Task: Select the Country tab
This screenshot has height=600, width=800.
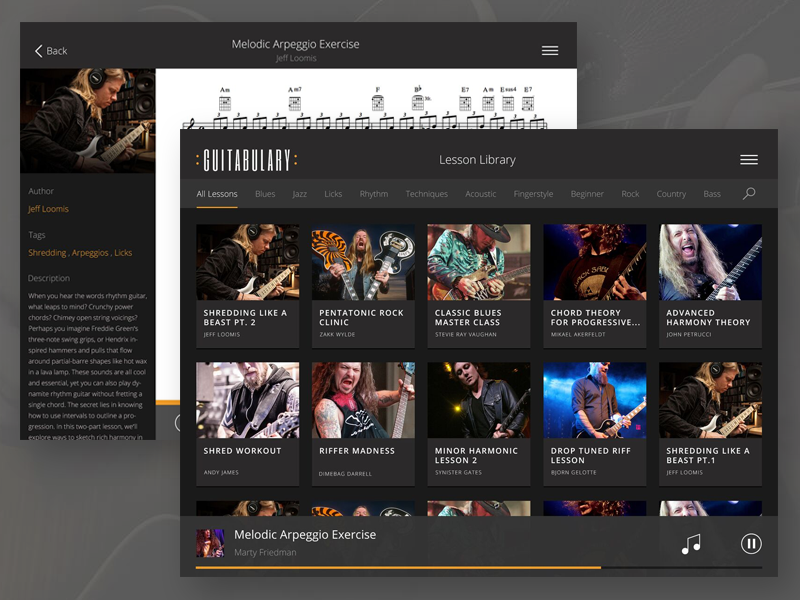Action: 671,194
